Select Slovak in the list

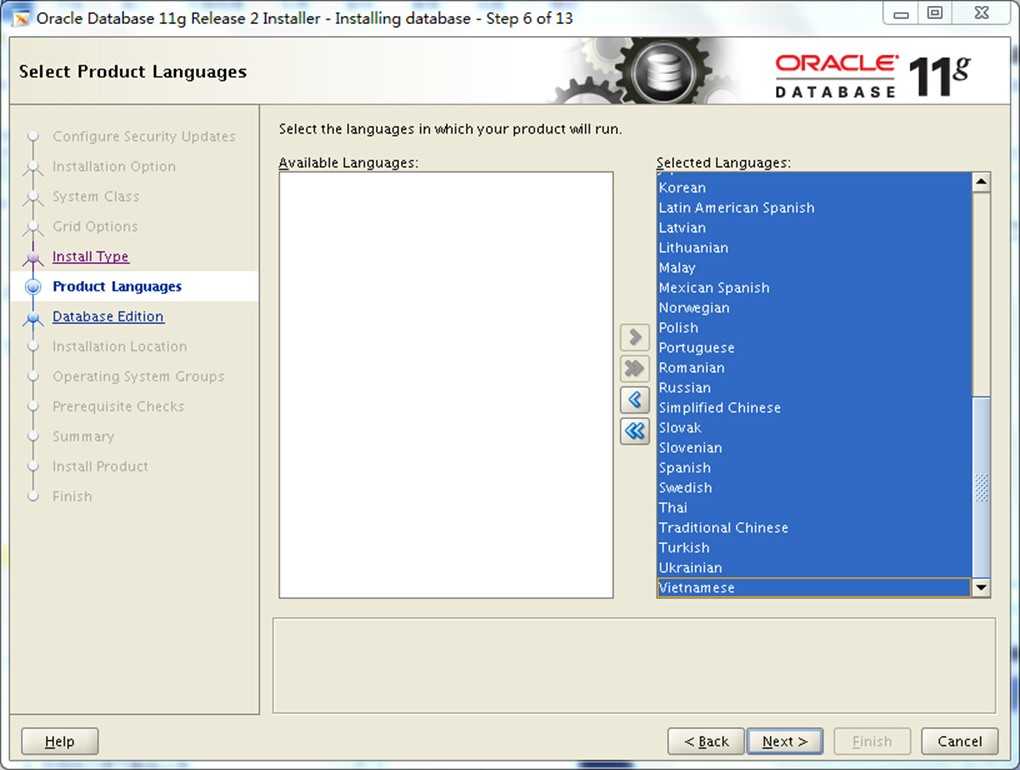(814, 428)
